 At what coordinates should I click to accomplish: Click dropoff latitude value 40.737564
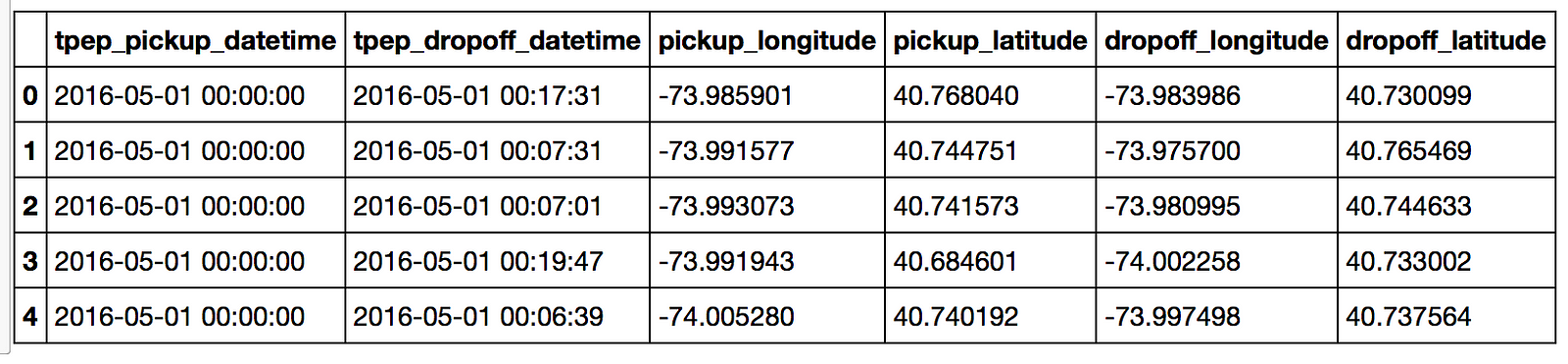pyautogui.click(x=1408, y=316)
